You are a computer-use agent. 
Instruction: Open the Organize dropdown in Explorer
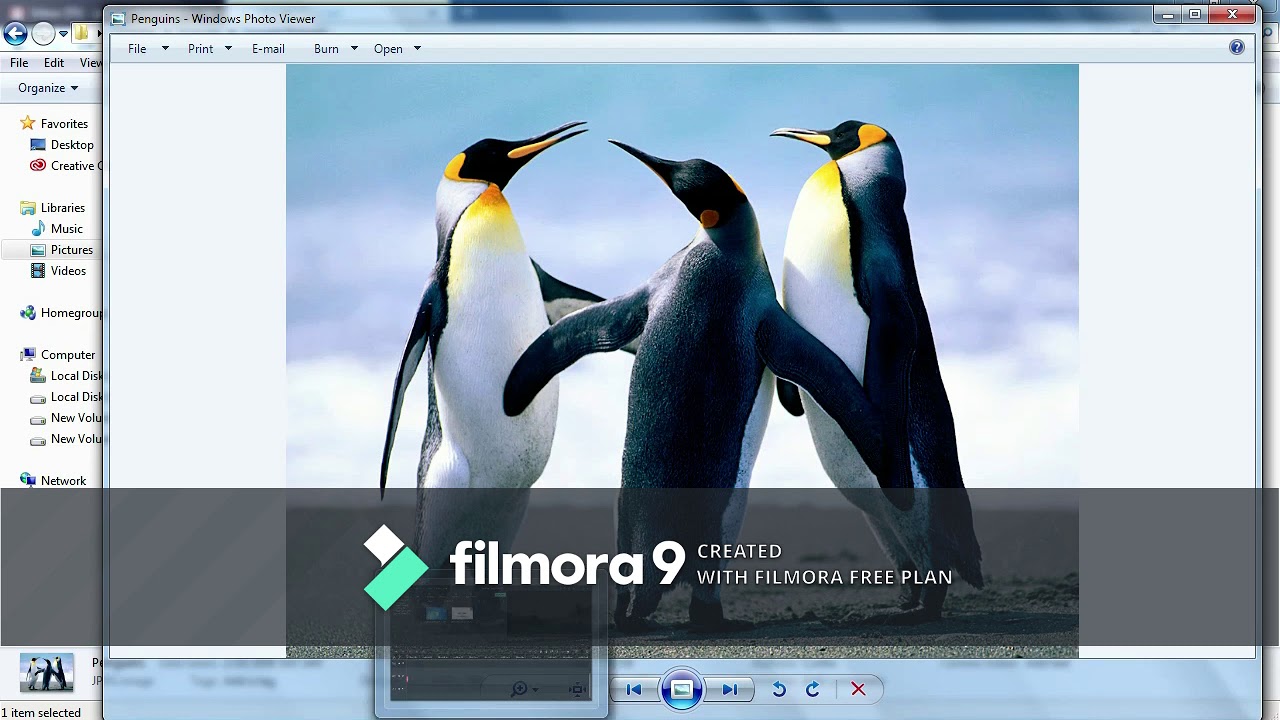click(48, 88)
